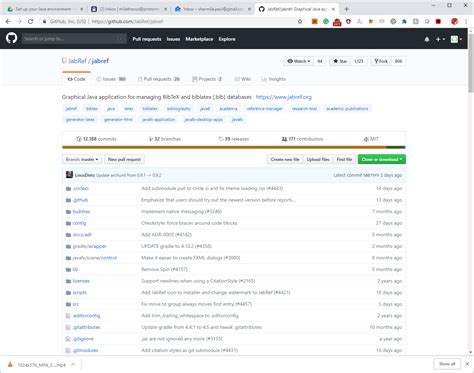Viewport: 474px width, 373px height.
Task: Open the notifications bell
Action: click(x=427, y=39)
